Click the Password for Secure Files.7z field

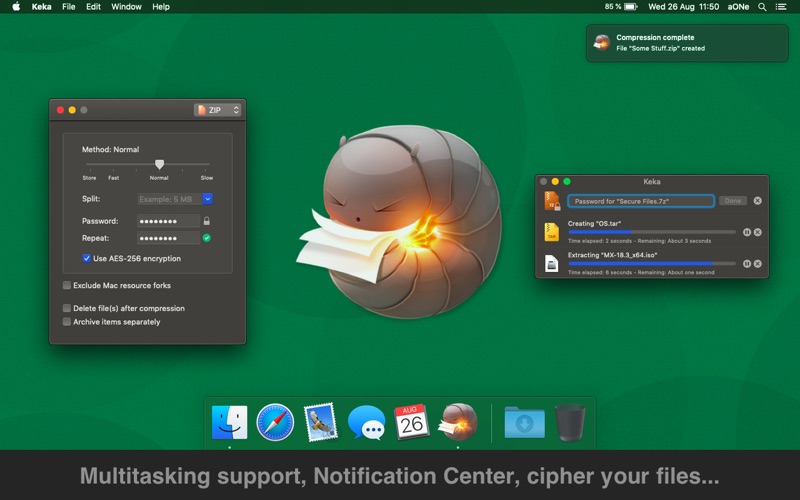[x=641, y=201]
